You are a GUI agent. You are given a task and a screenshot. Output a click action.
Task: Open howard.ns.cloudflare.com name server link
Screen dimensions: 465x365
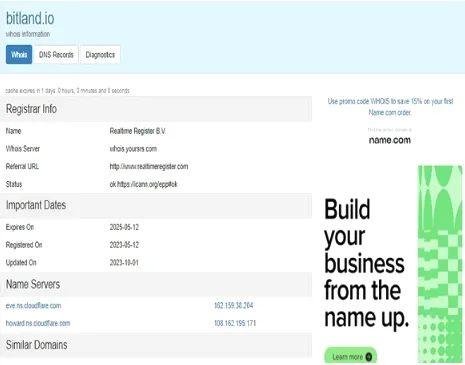38,323
